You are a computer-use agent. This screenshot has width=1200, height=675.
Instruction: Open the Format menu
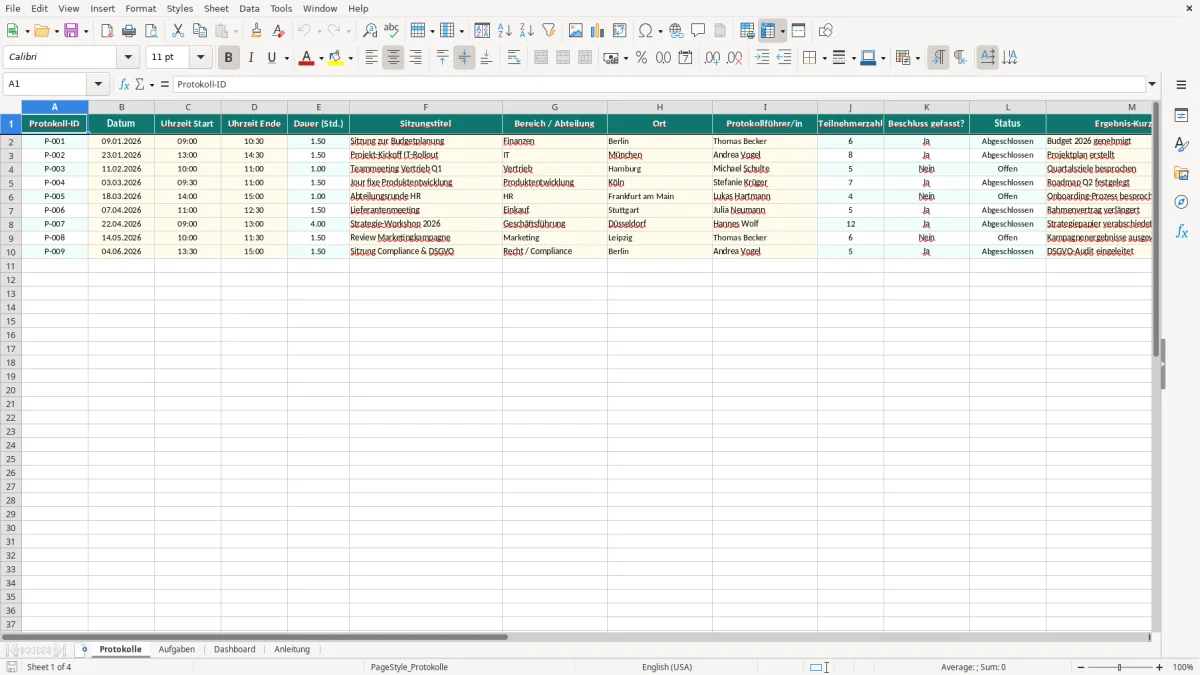coord(141,8)
